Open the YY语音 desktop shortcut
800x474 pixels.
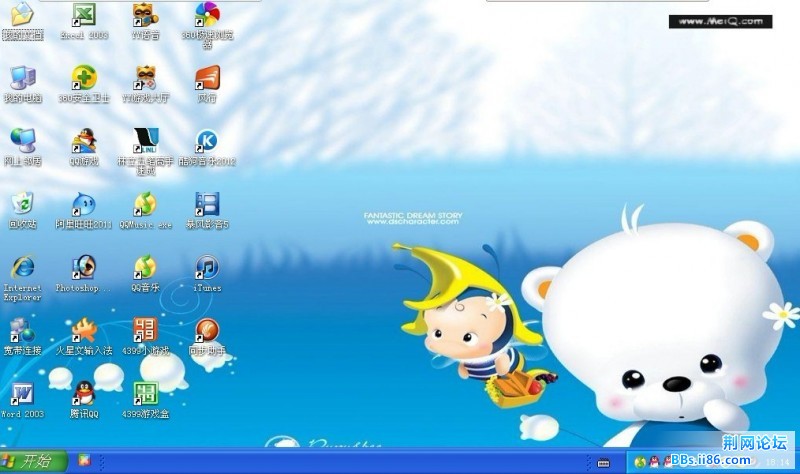[x=145, y=14]
